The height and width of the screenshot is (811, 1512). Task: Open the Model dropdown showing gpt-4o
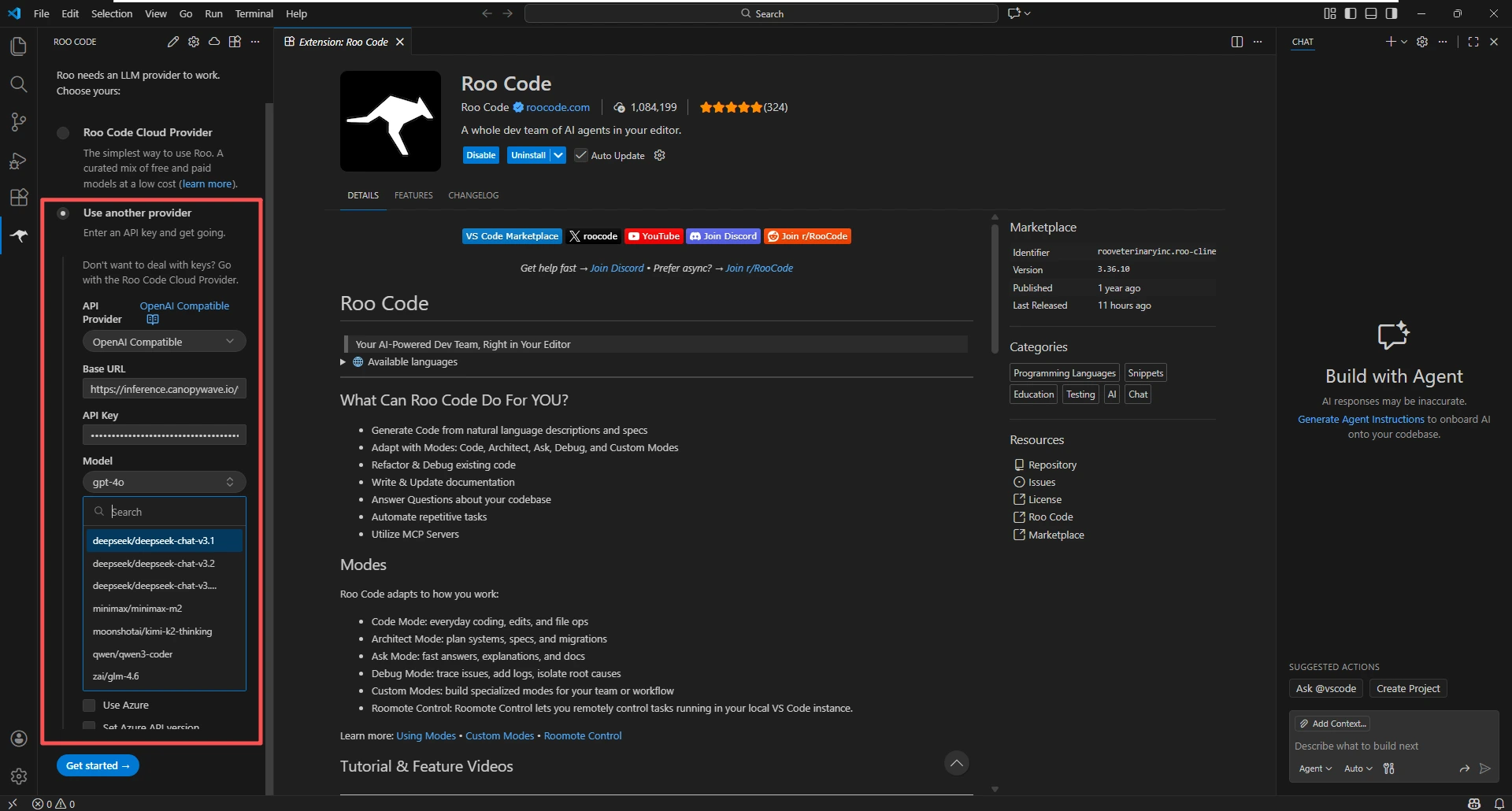pos(164,481)
